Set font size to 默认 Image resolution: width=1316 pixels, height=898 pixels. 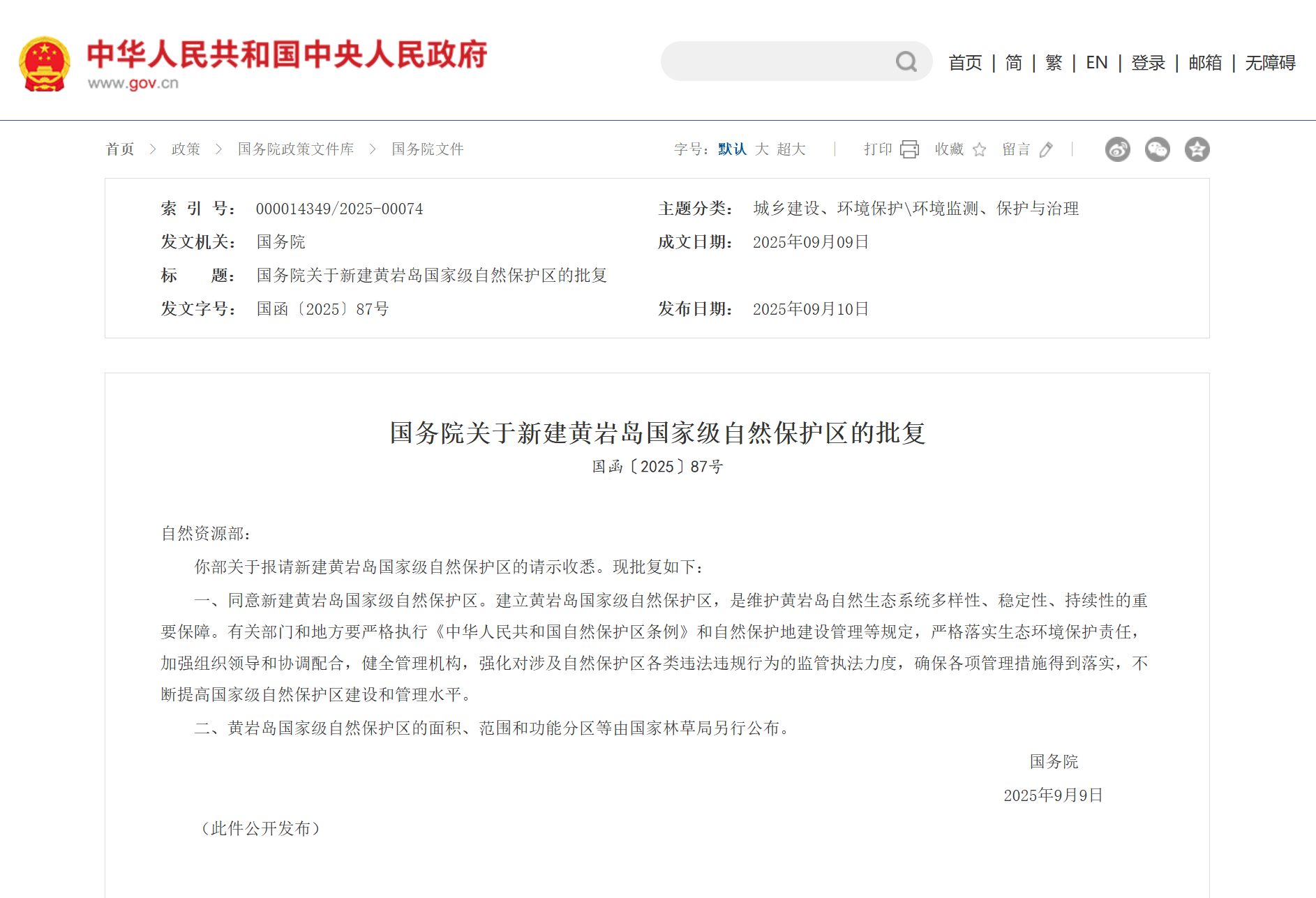pyautogui.click(x=732, y=149)
